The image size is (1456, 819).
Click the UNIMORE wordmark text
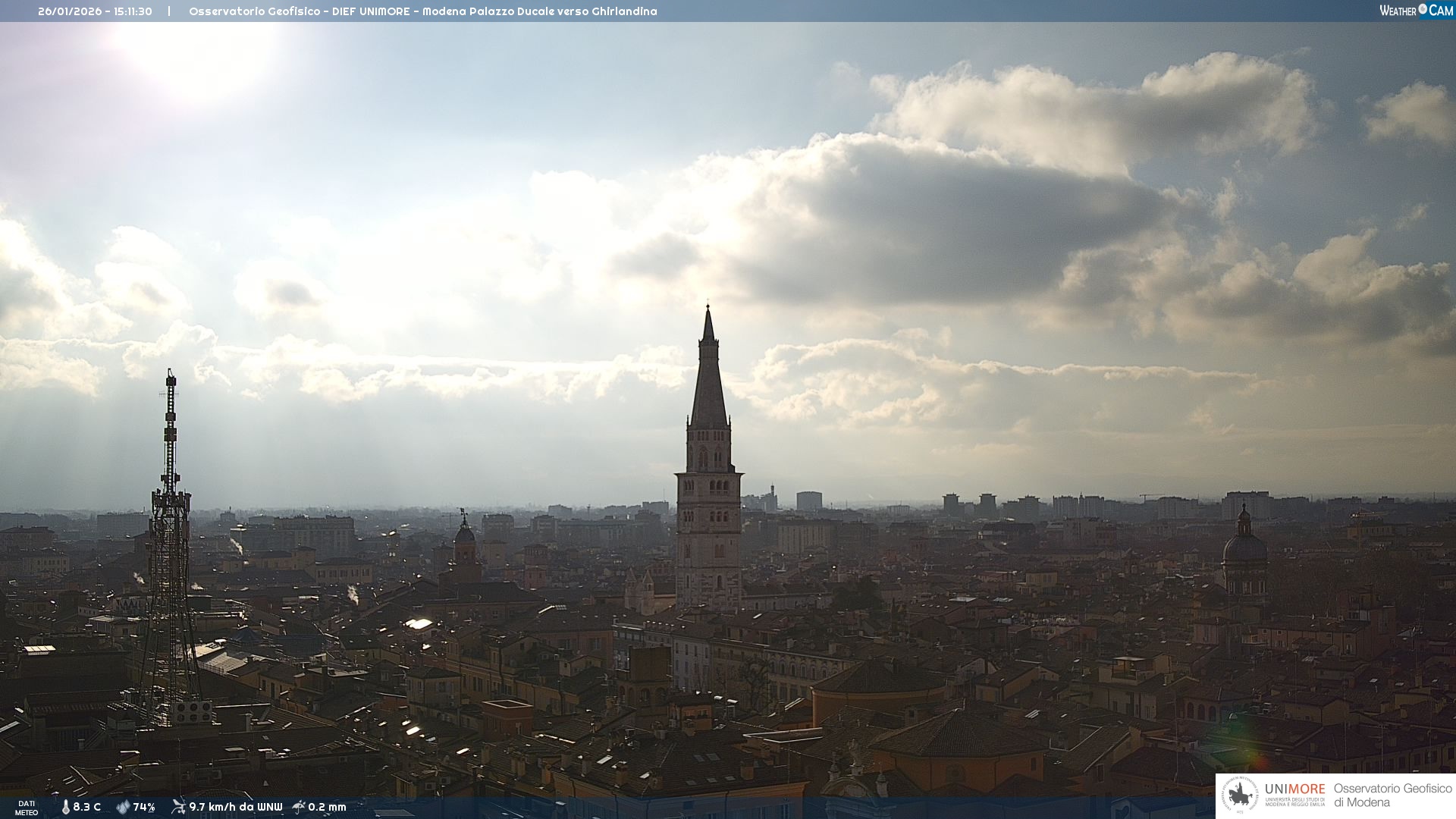(1294, 789)
